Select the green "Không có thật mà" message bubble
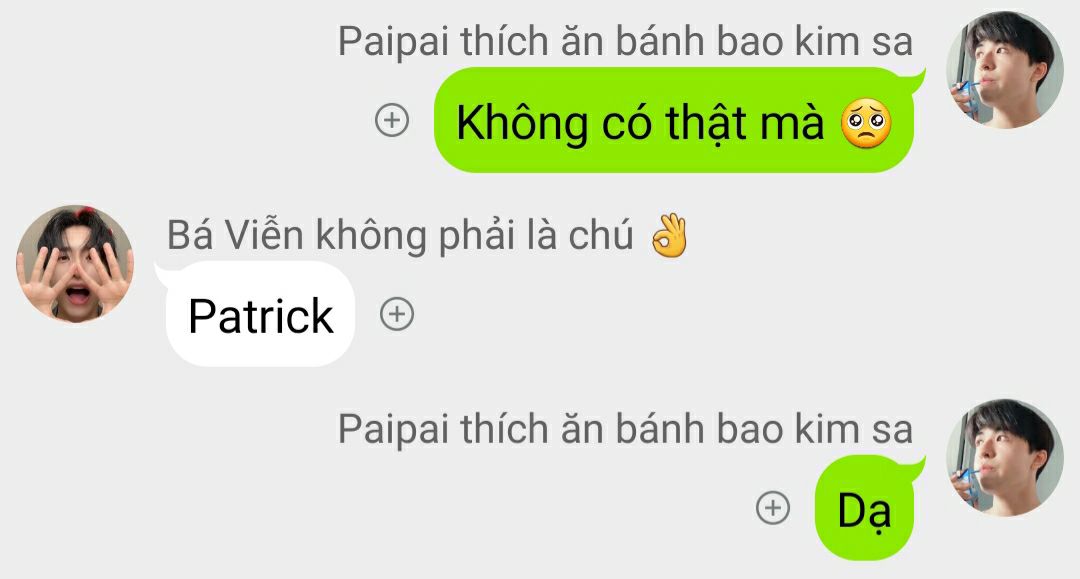The height and width of the screenshot is (579, 1080). (x=676, y=120)
